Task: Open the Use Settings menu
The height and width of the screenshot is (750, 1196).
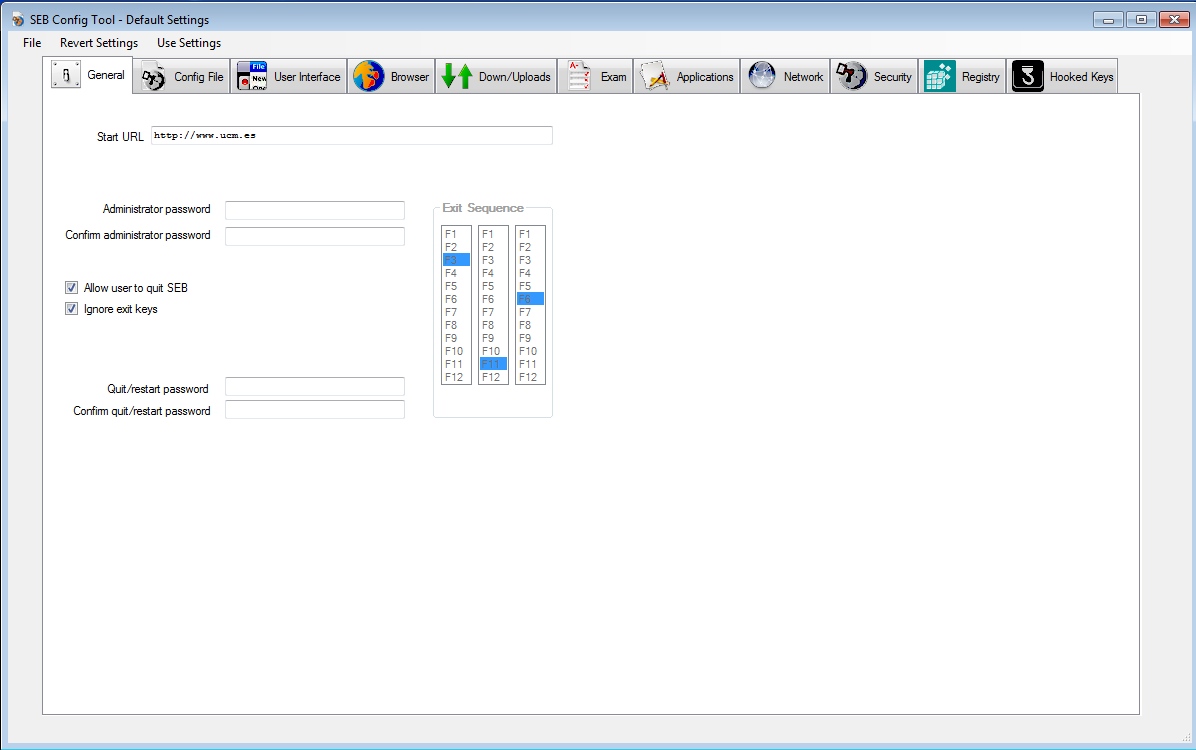Action: 189,43
